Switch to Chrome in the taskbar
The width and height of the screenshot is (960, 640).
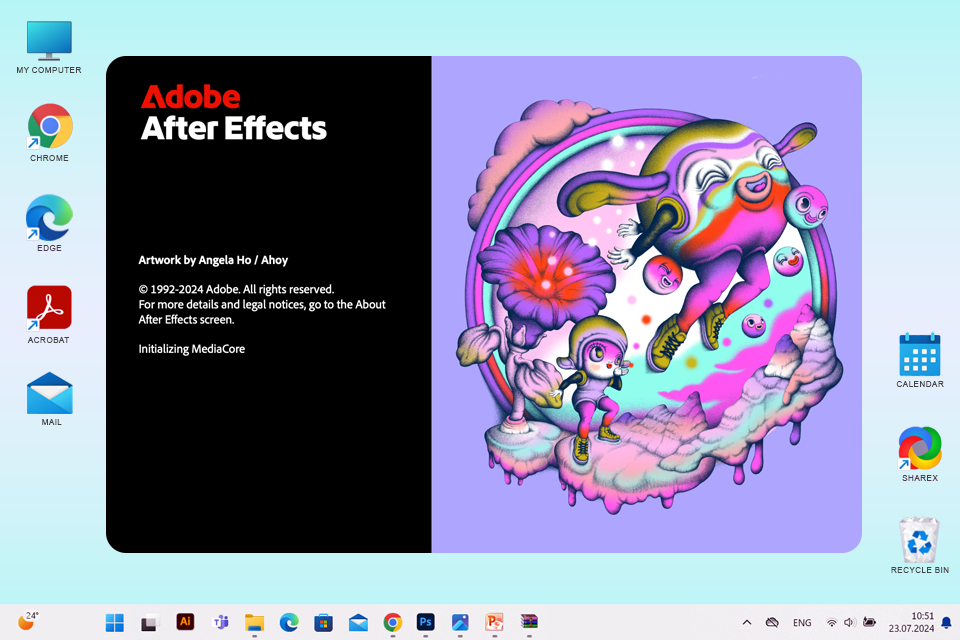tap(392, 622)
